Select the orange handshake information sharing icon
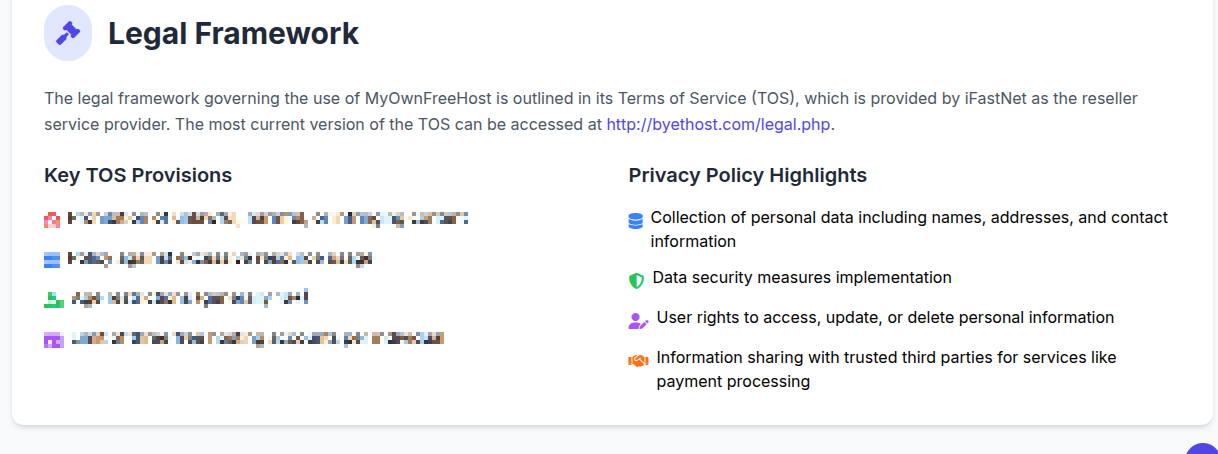Viewport: 1218px width, 454px height. (638, 361)
